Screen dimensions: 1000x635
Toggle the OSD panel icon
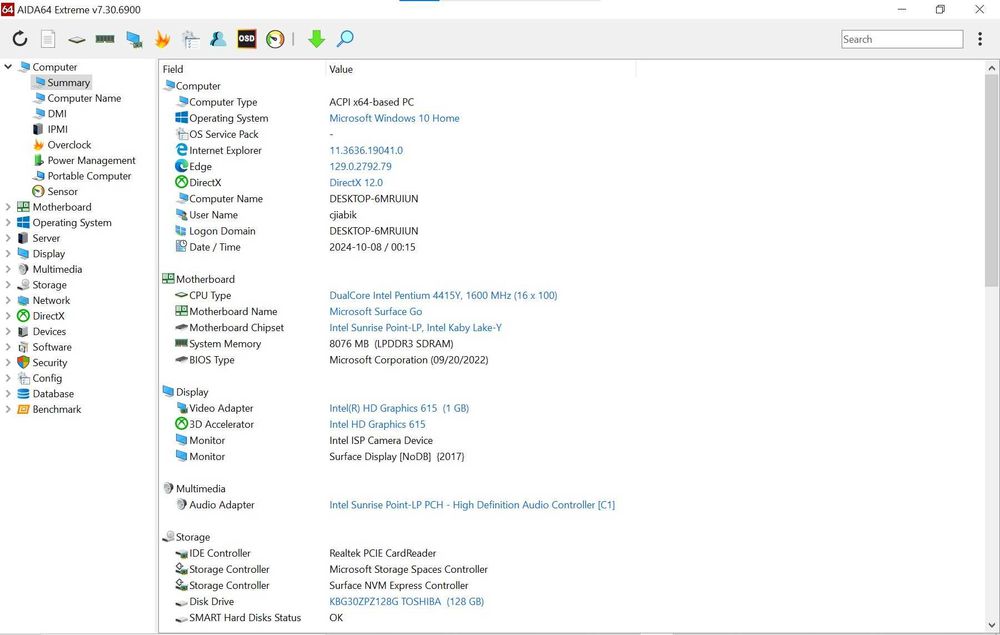tap(246, 39)
